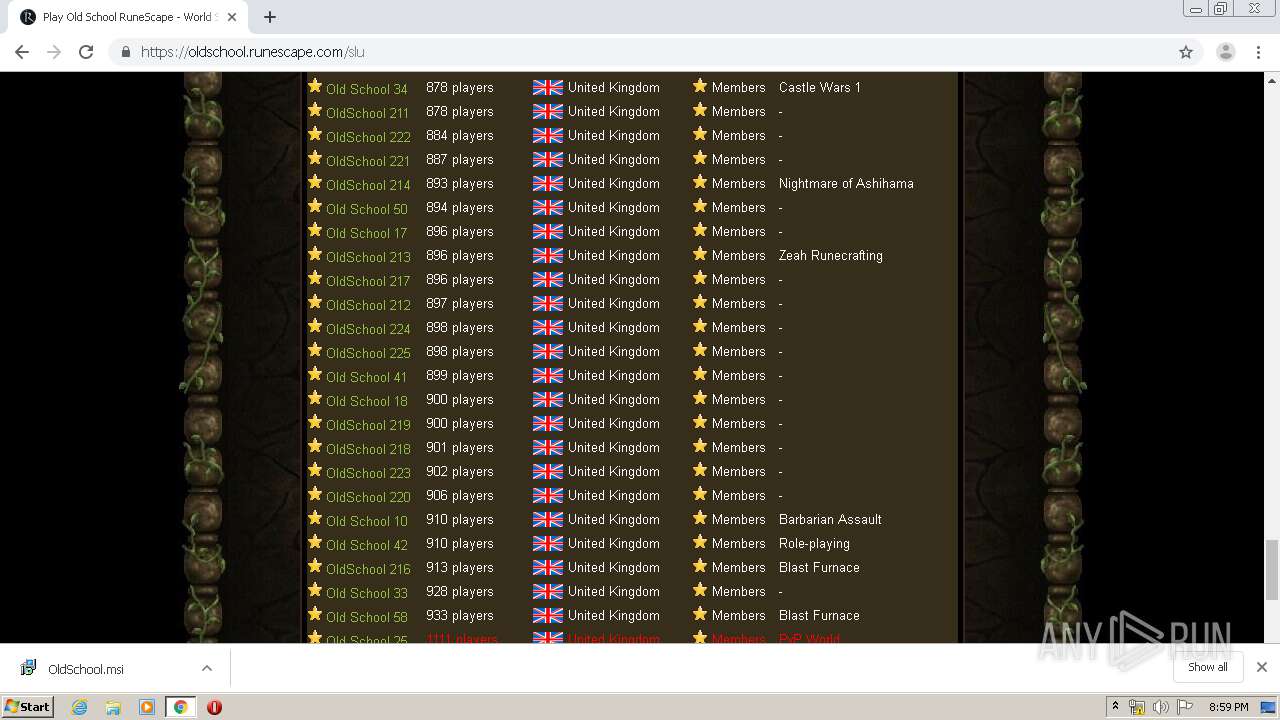1280x720 pixels.
Task: Join world OldSchool 220
Action: point(368,496)
